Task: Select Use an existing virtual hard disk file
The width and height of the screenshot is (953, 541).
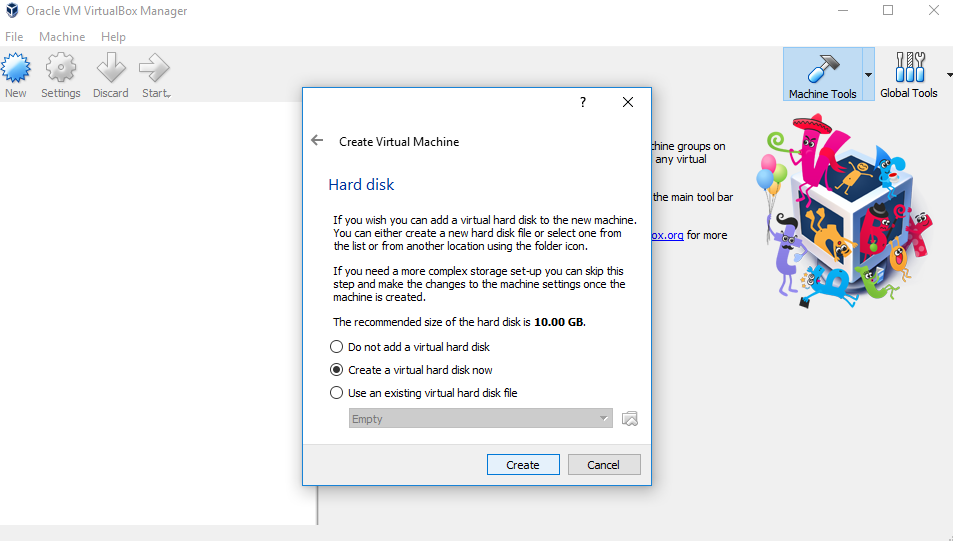Action: (424, 393)
